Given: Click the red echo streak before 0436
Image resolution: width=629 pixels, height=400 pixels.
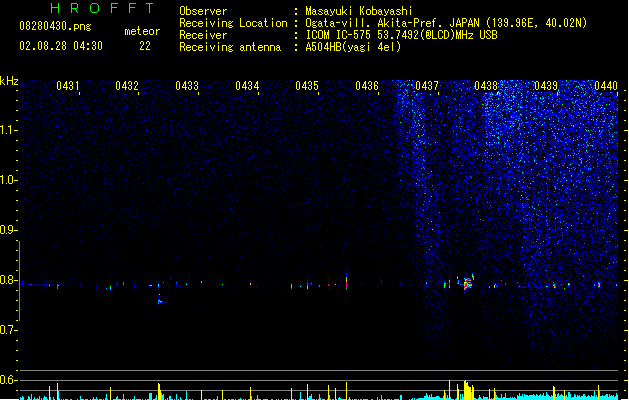Looking at the screenshot, I should [x=347, y=281].
